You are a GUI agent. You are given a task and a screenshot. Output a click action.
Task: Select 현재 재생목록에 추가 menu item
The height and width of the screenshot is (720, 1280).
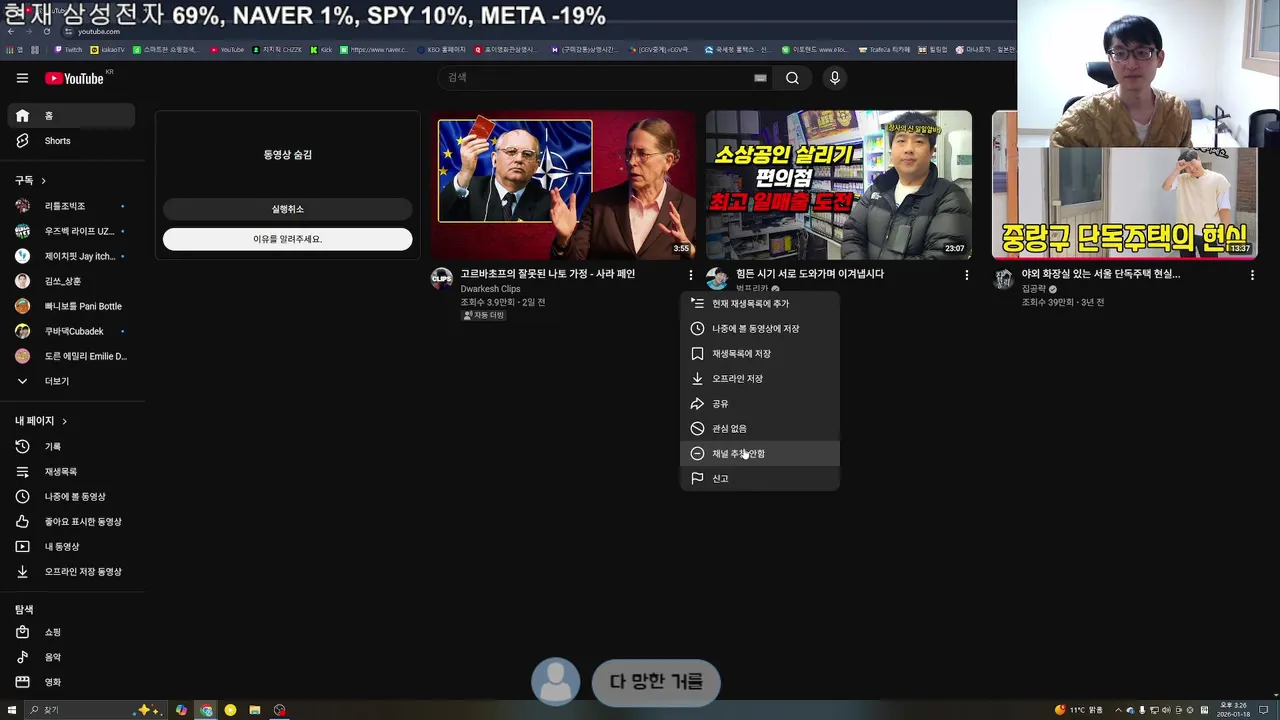click(x=760, y=303)
